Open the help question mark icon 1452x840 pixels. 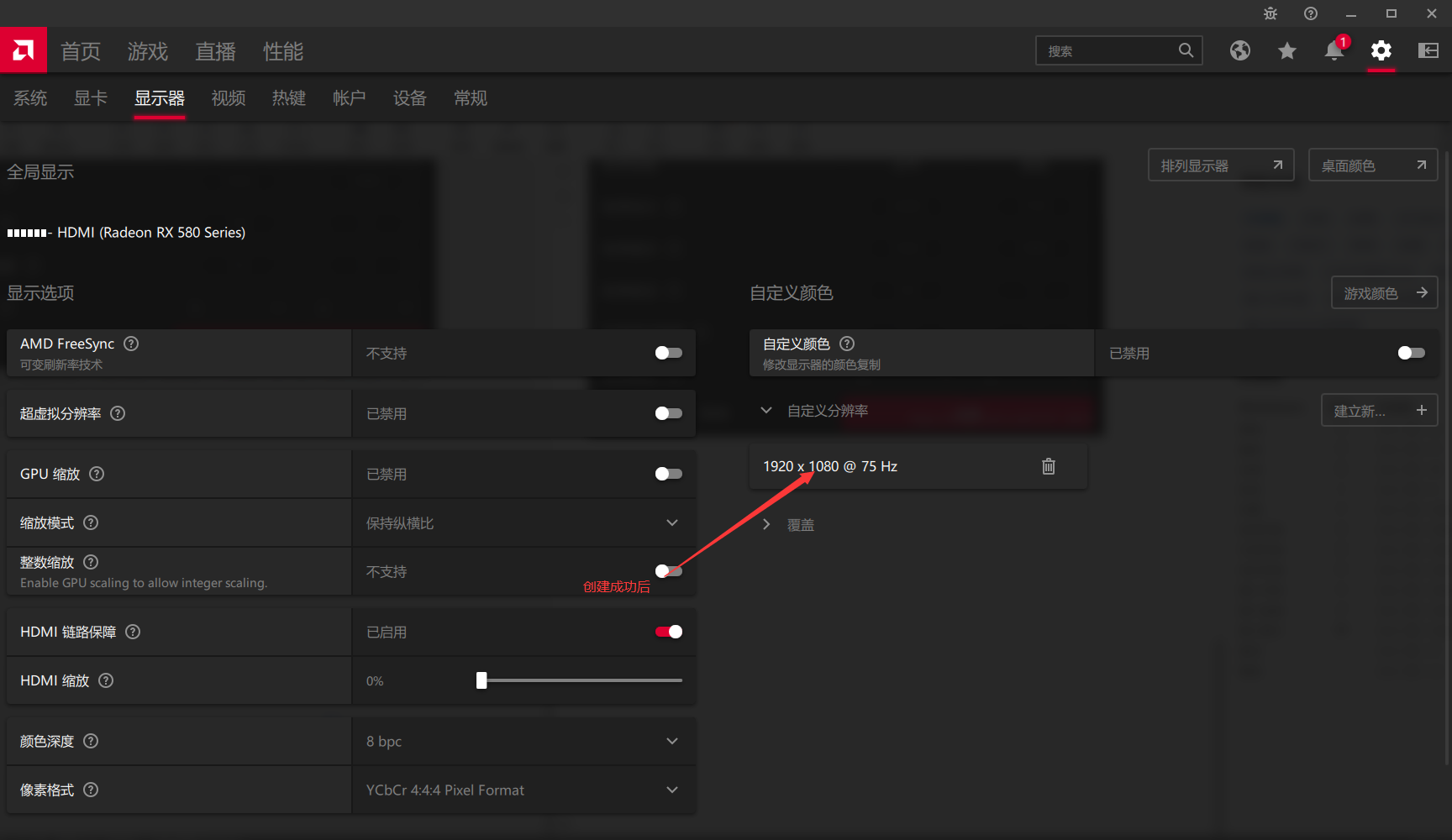click(1310, 13)
